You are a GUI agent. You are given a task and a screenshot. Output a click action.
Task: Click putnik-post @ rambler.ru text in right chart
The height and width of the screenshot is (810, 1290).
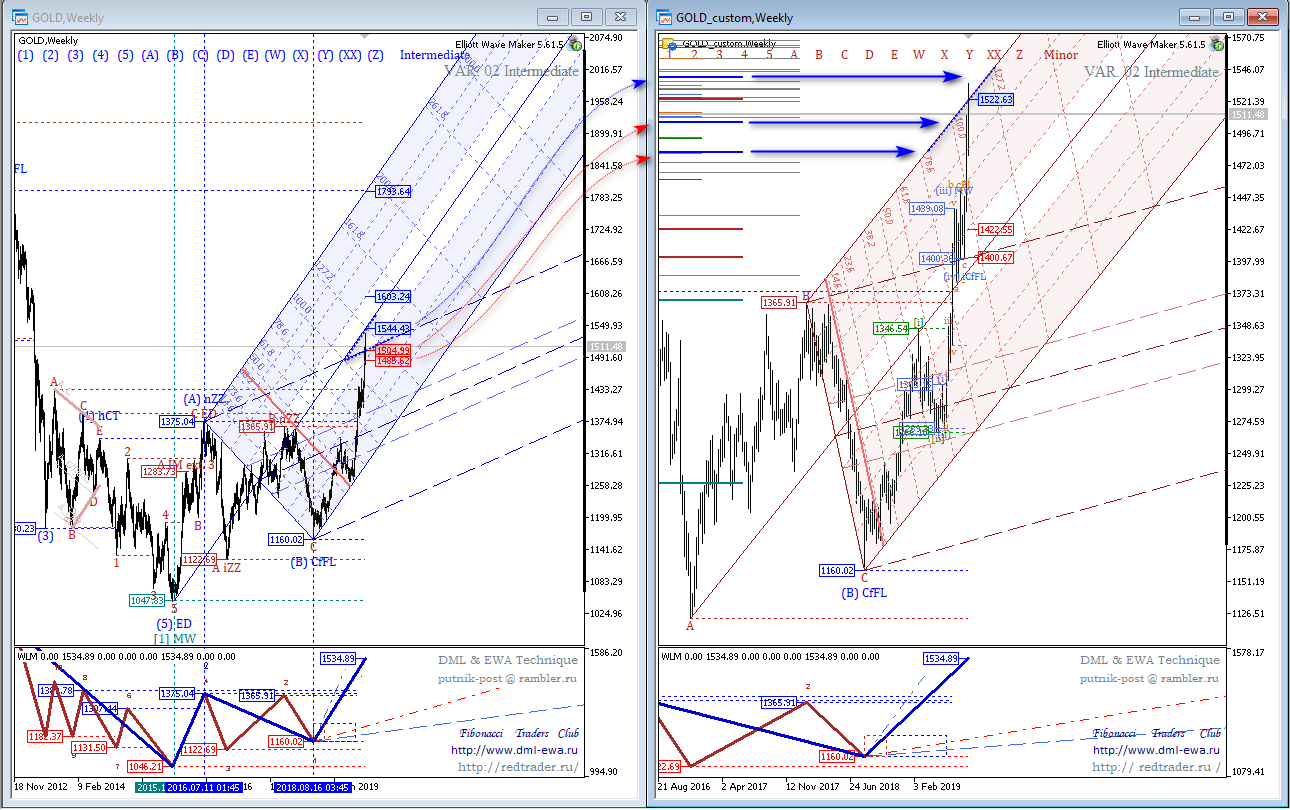1150,678
